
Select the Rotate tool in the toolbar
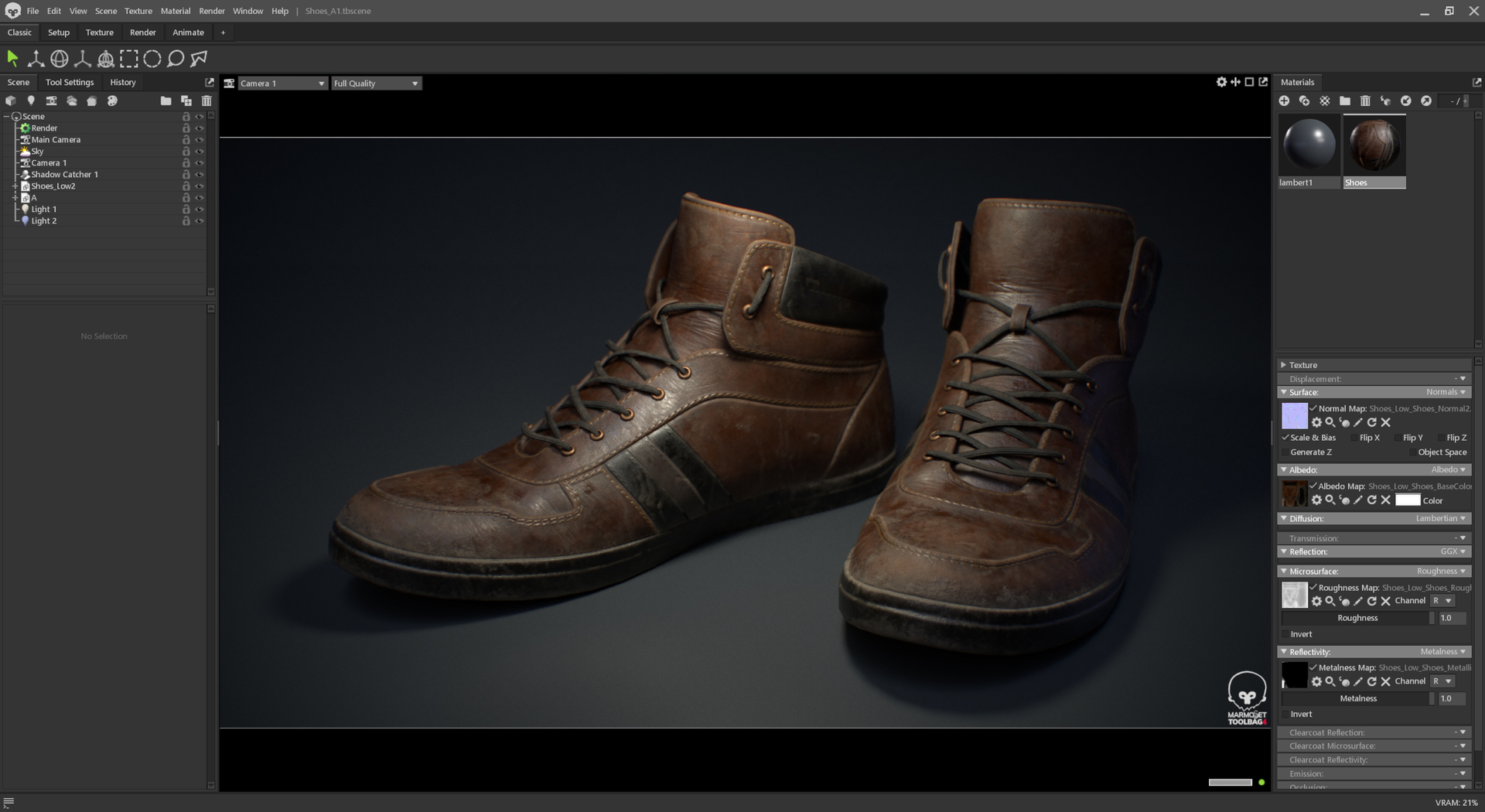pyautogui.click(x=58, y=58)
